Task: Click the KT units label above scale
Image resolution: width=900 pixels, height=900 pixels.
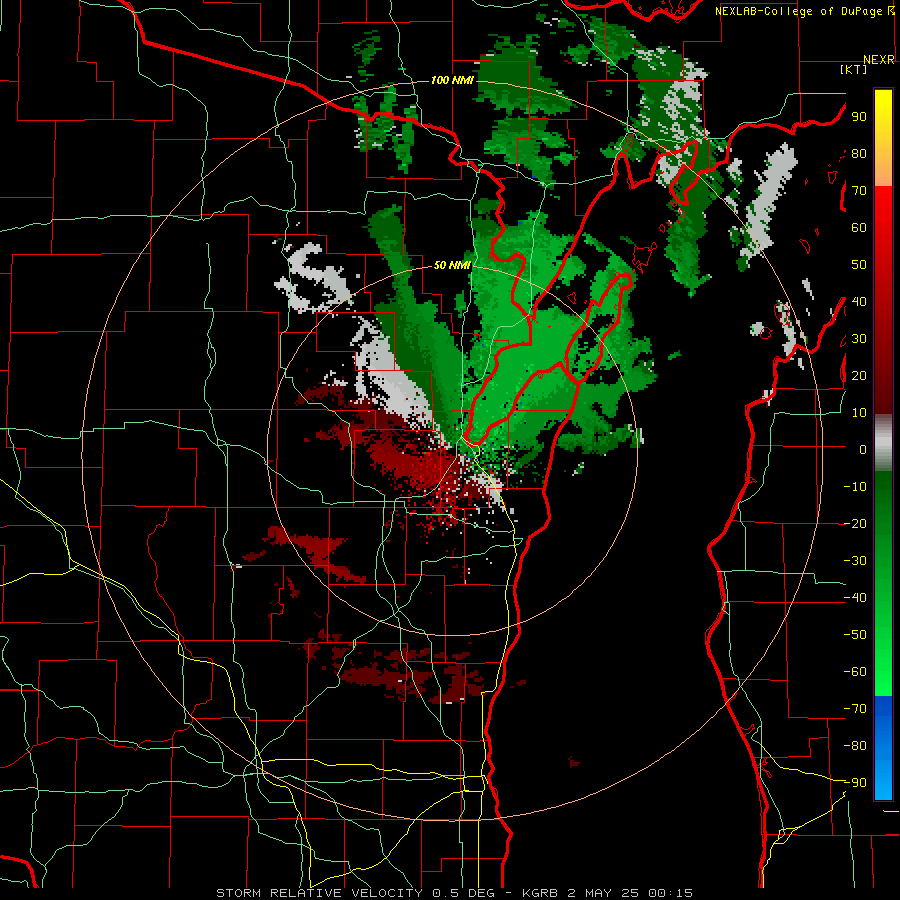Action: 853,69
